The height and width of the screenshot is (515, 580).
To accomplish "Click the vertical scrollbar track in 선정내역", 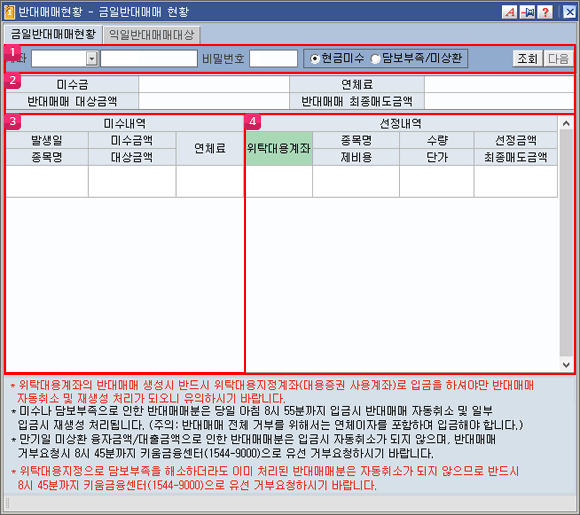I will [x=566, y=244].
